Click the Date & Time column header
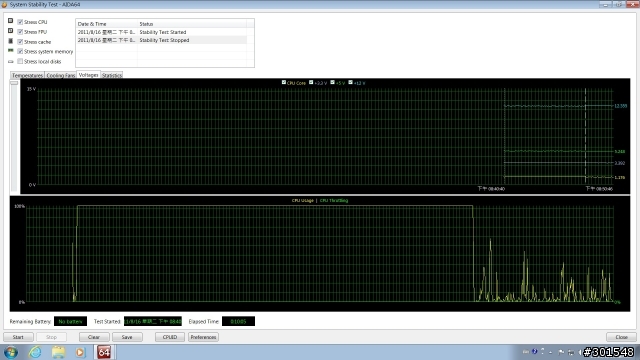Viewport: 640px width, 360px height. click(x=106, y=24)
